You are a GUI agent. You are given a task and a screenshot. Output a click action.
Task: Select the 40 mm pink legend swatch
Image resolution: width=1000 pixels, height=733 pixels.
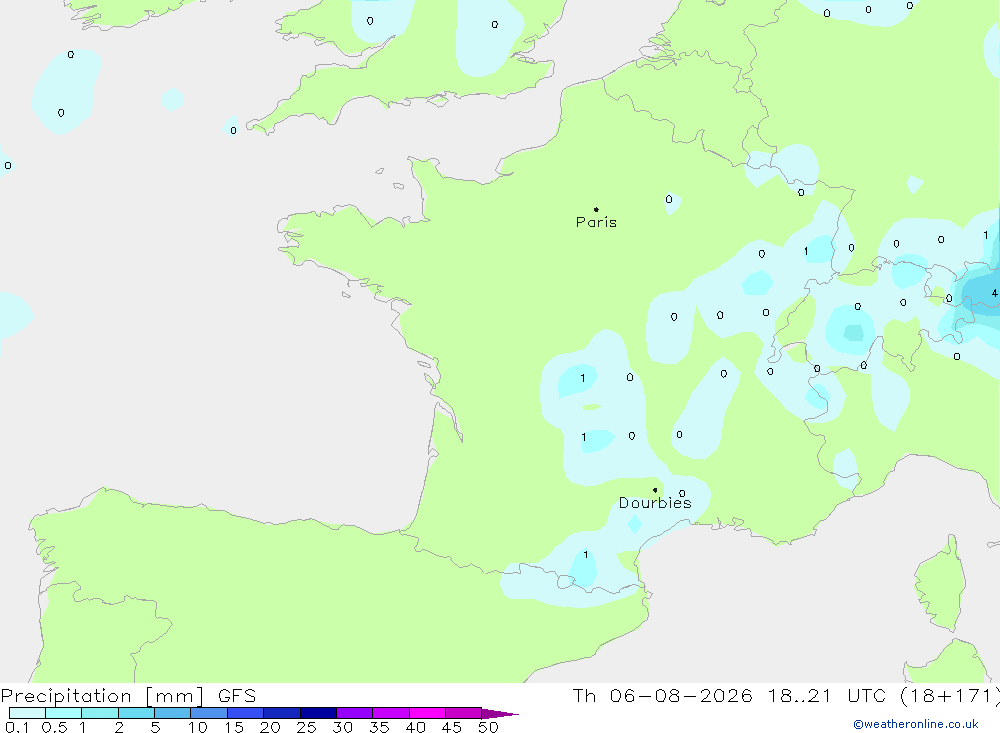tap(427, 713)
